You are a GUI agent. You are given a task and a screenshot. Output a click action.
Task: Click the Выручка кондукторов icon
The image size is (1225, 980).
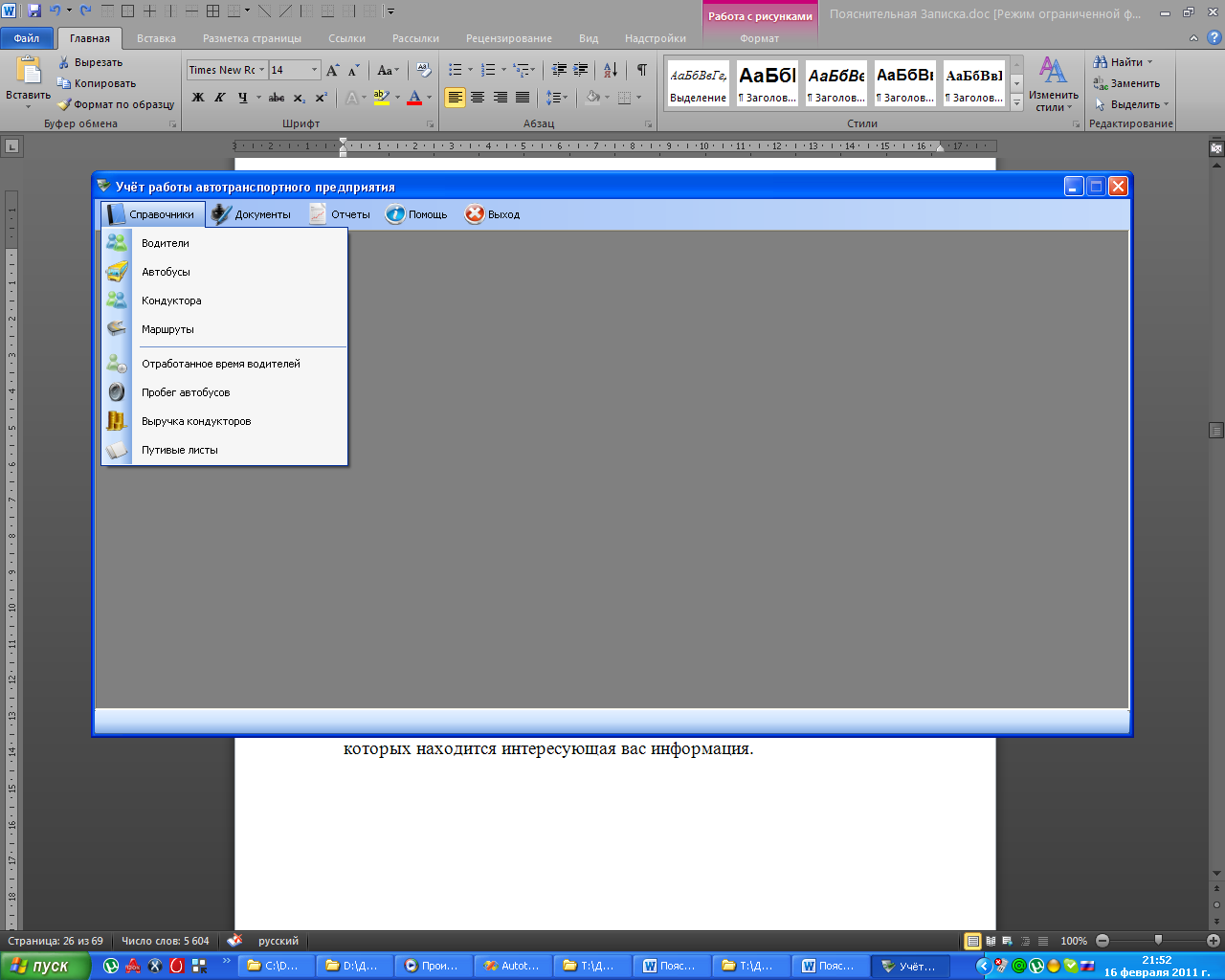(117, 421)
